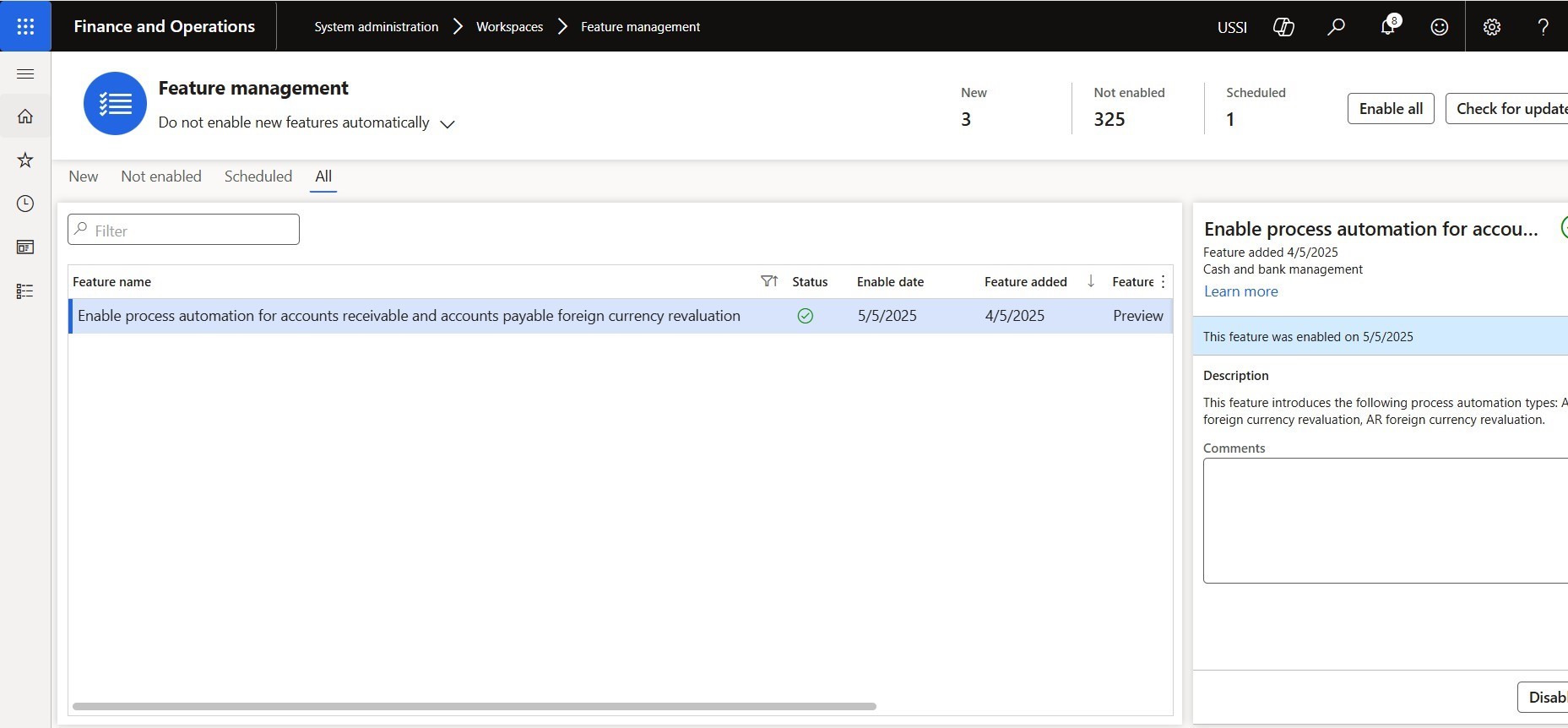Open Recent clock icon in the sidebar
This screenshot has width=1568, height=728.
click(25, 204)
